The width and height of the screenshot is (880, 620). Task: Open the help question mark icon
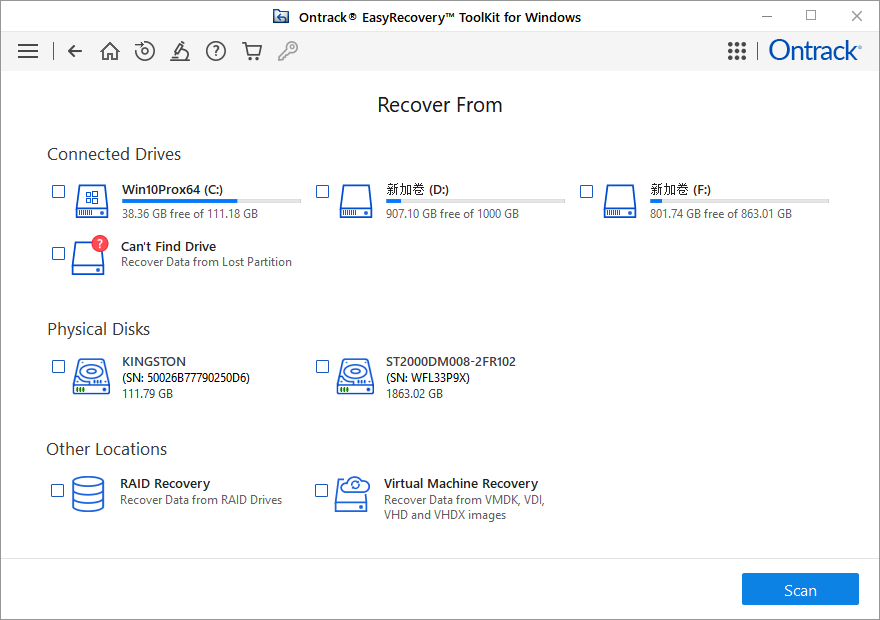[216, 51]
